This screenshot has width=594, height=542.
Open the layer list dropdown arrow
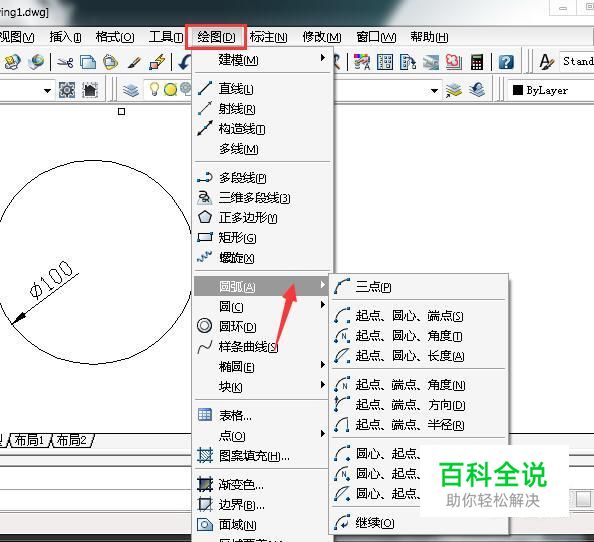(x=435, y=91)
